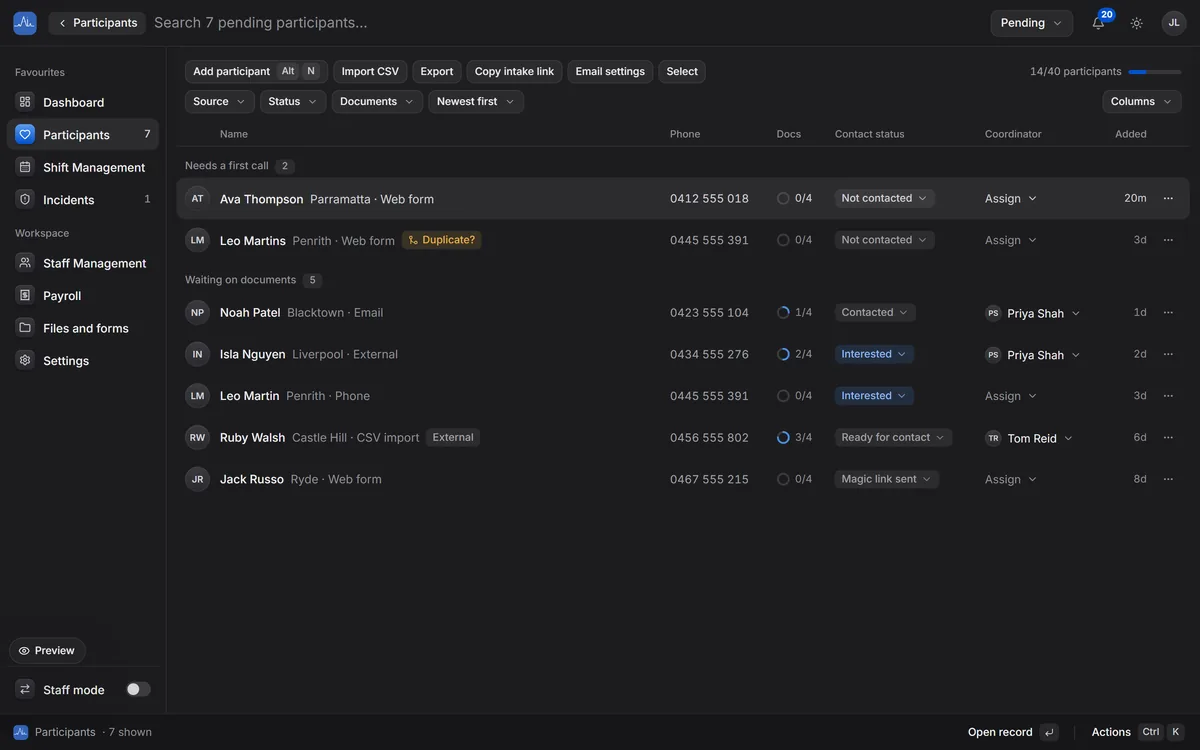Screen dimensions: 1200x750
Task: Open notifications bell with 20 badge
Action: pos(1098,23)
